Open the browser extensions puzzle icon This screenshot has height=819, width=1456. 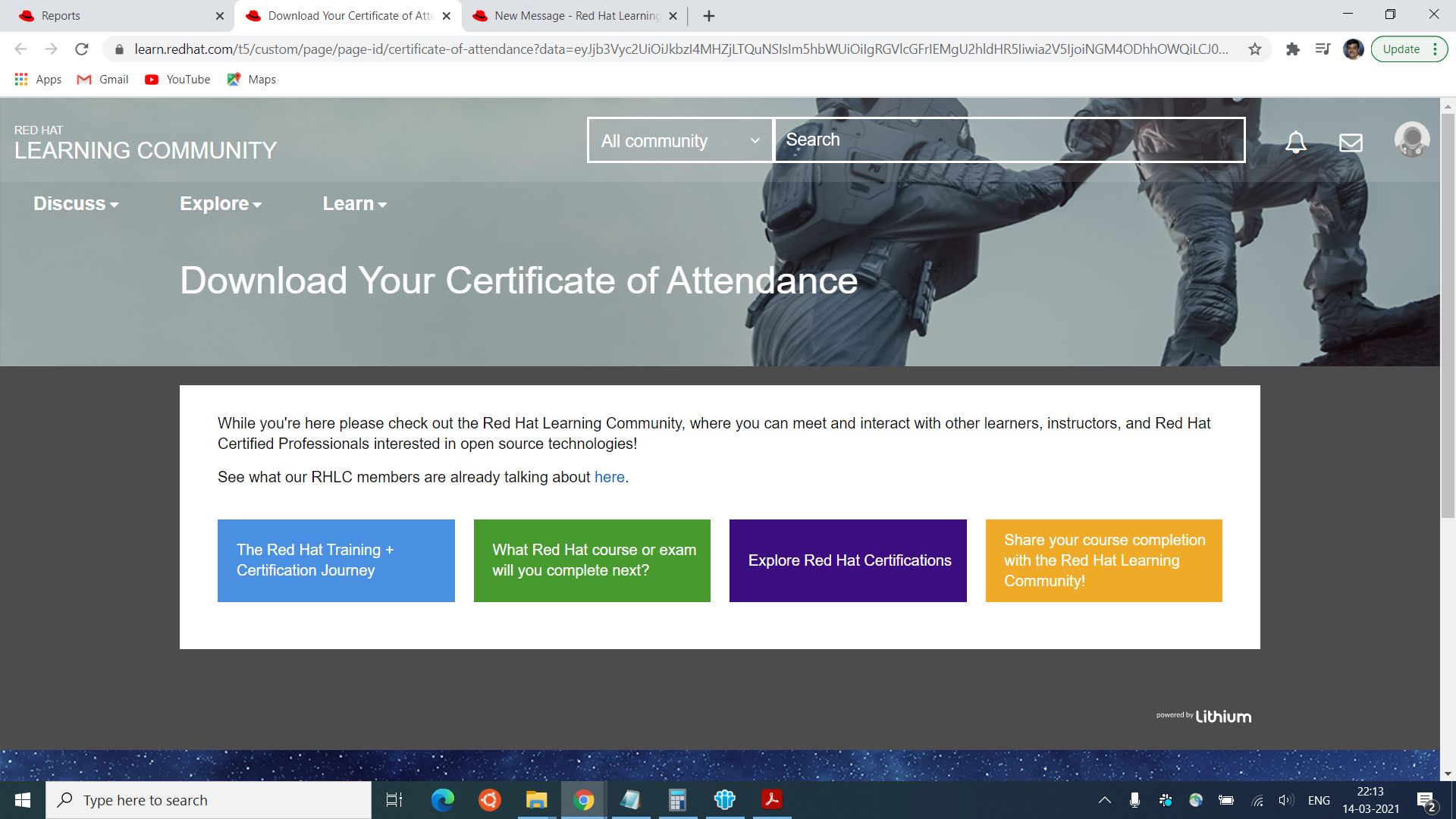coord(1293,49)
